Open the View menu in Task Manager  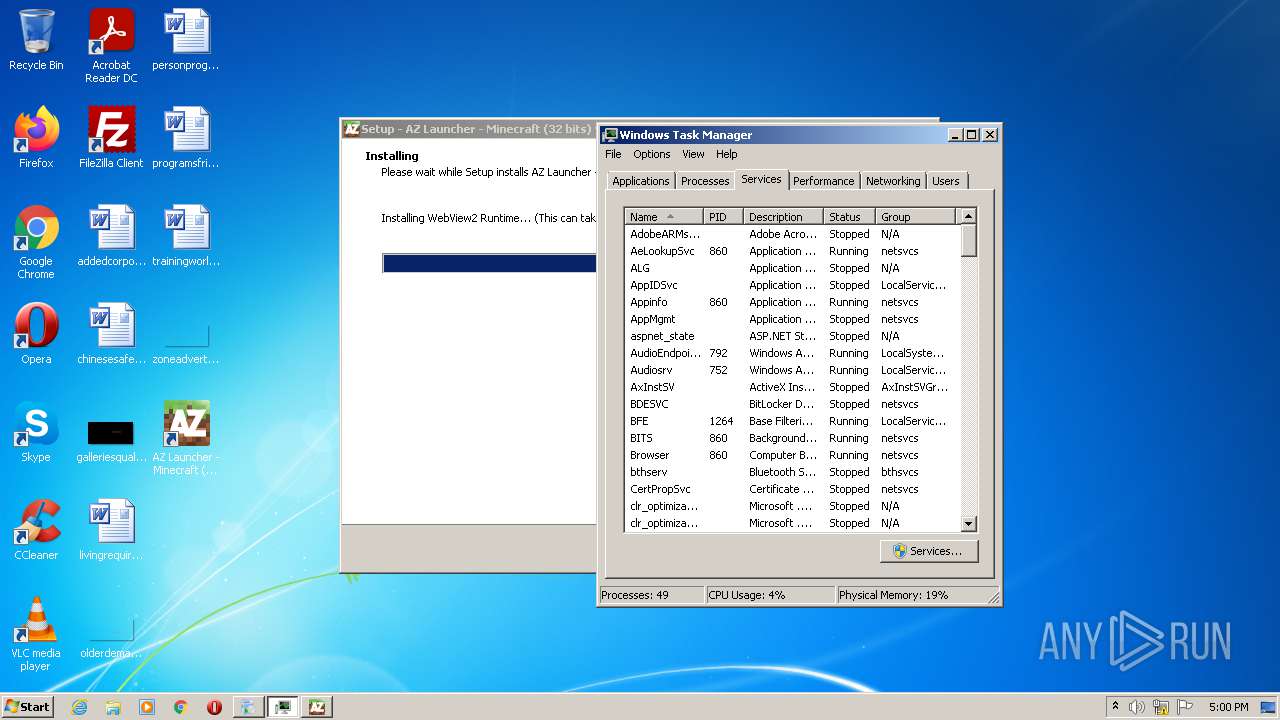point(693,154)
